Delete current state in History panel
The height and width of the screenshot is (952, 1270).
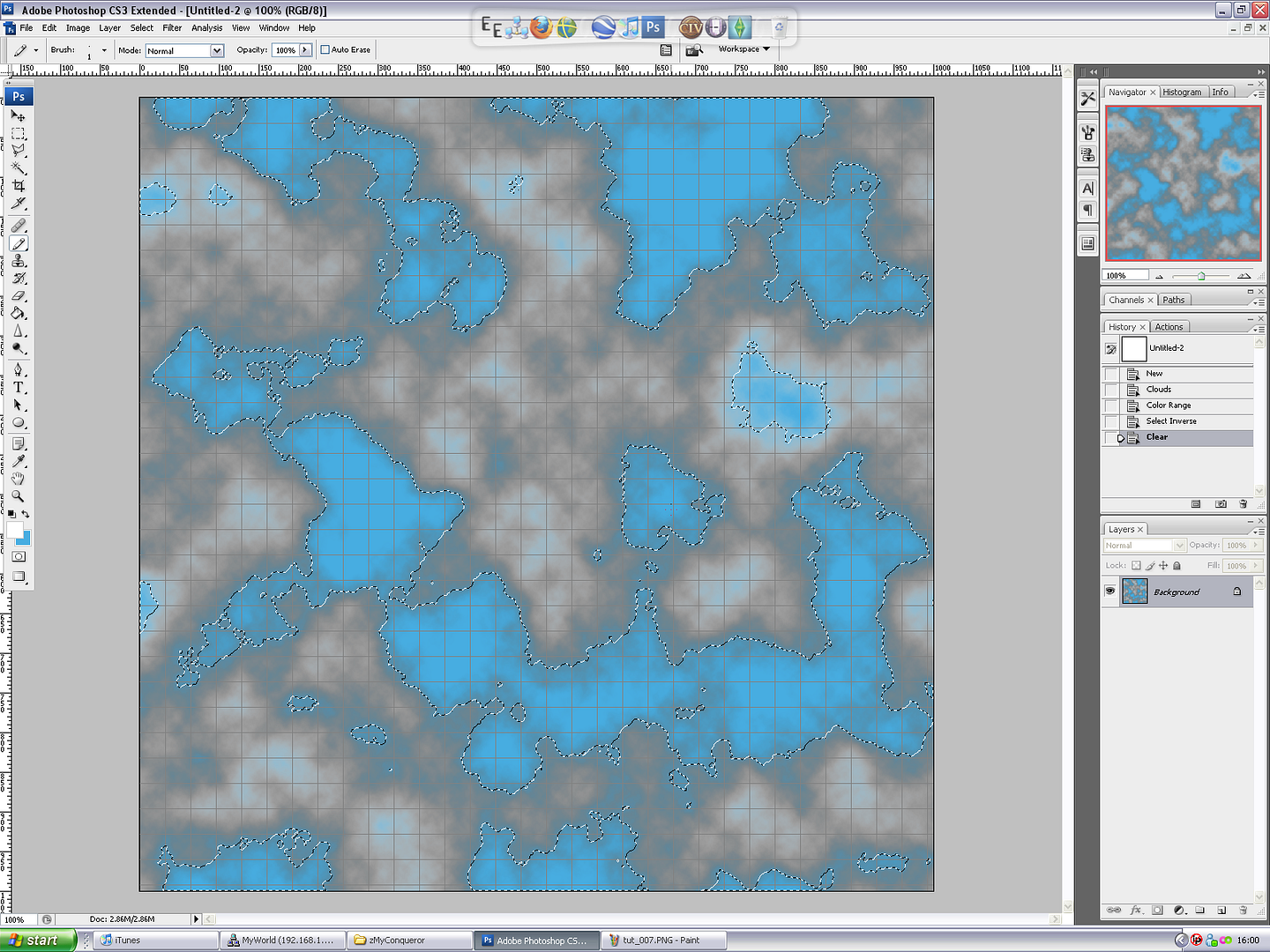[x=1244, y=504]
